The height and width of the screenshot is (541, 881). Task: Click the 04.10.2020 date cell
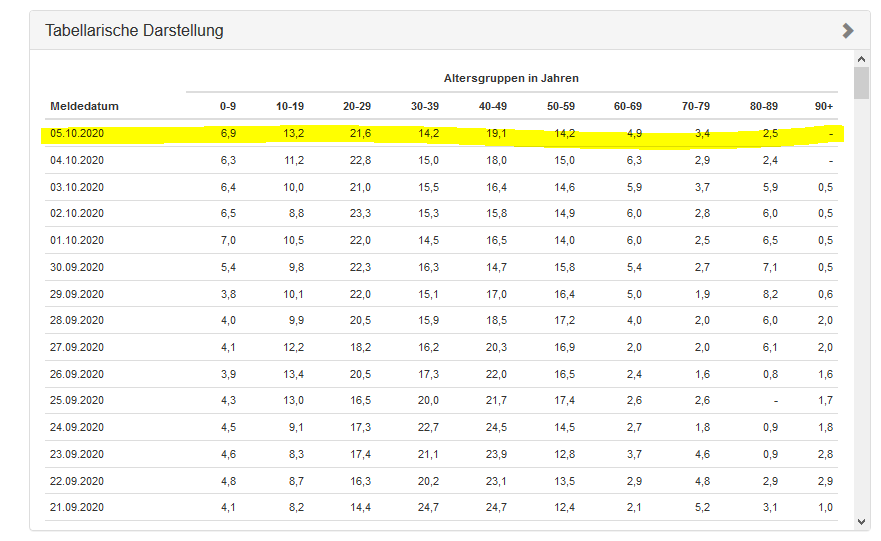77,160
